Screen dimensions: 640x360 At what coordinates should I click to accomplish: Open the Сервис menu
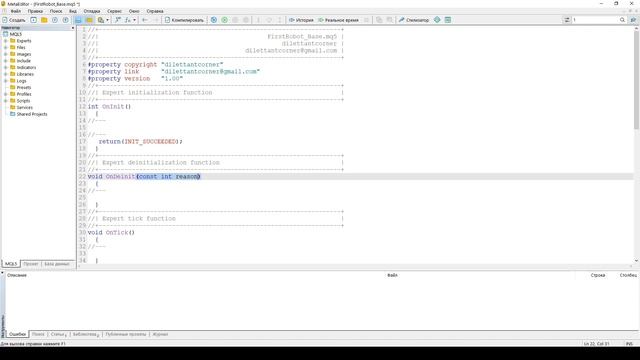click(x=114, y=11)
